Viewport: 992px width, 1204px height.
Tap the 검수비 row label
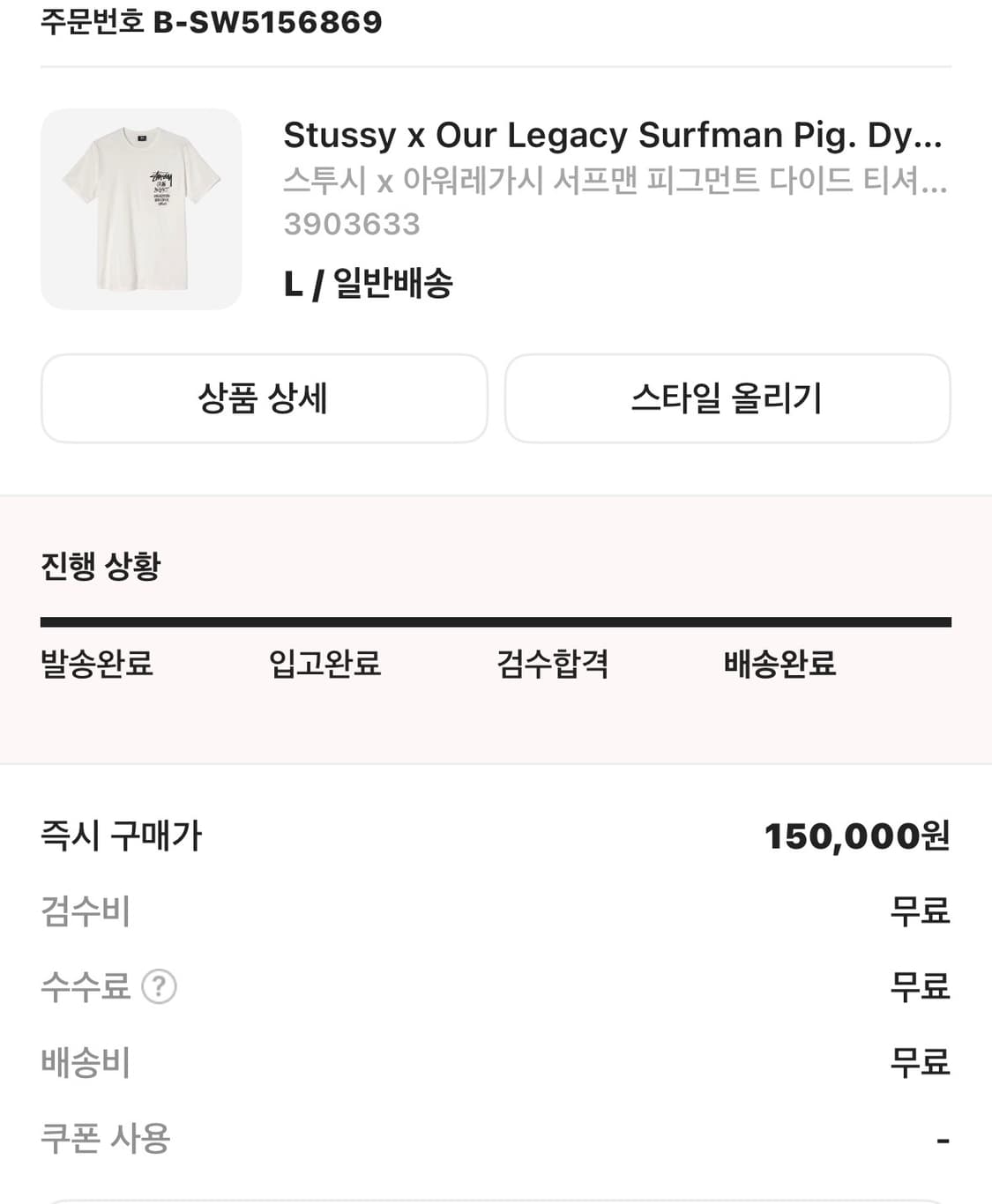[86, 911]
